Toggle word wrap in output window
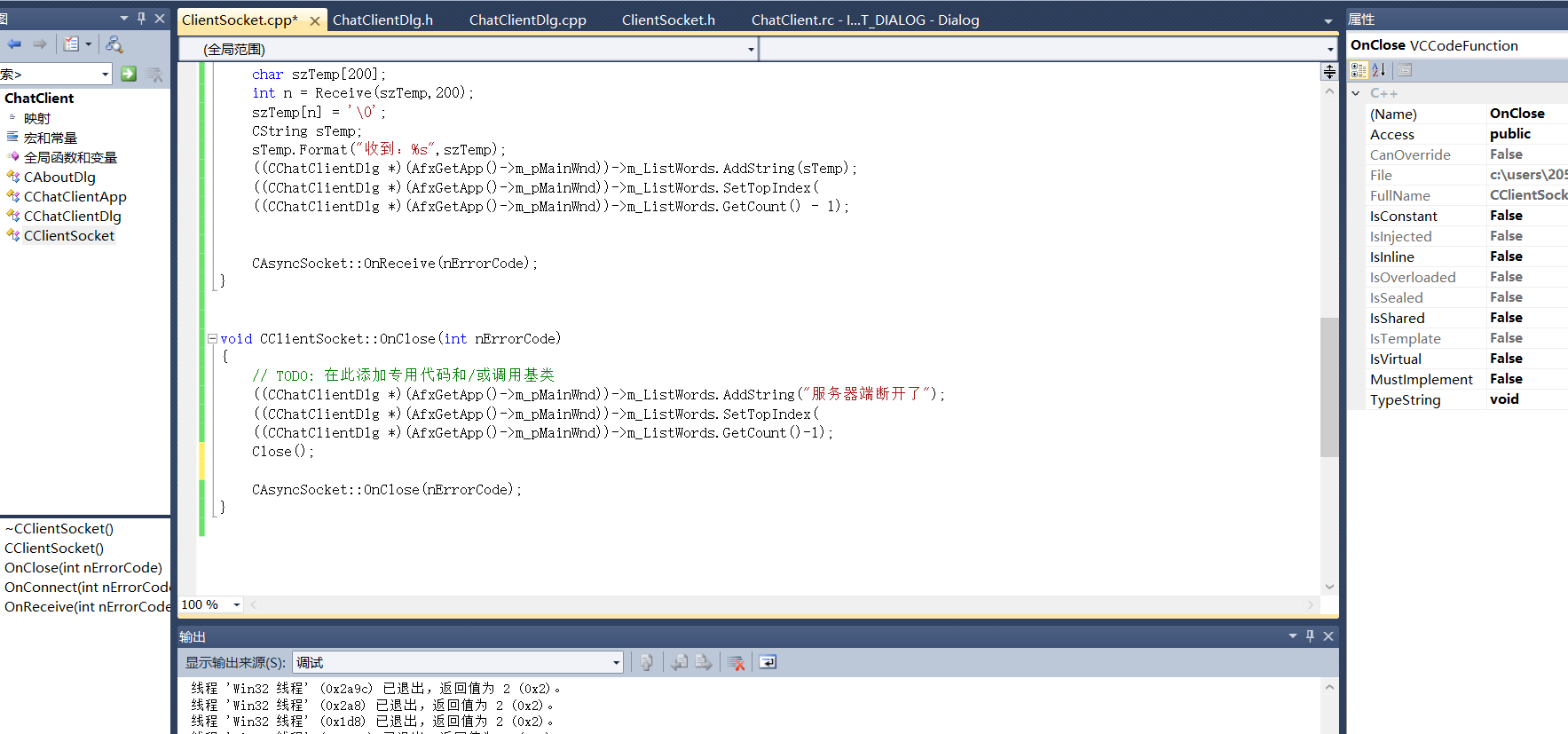Image resolution: width=1568 pixels, height=734 pixels. pyautogui.click(x=768, y=662)
